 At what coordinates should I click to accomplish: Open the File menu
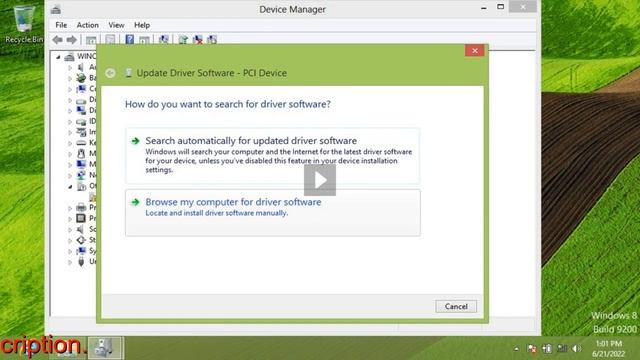pyautogui.click(x=61, y=25)
